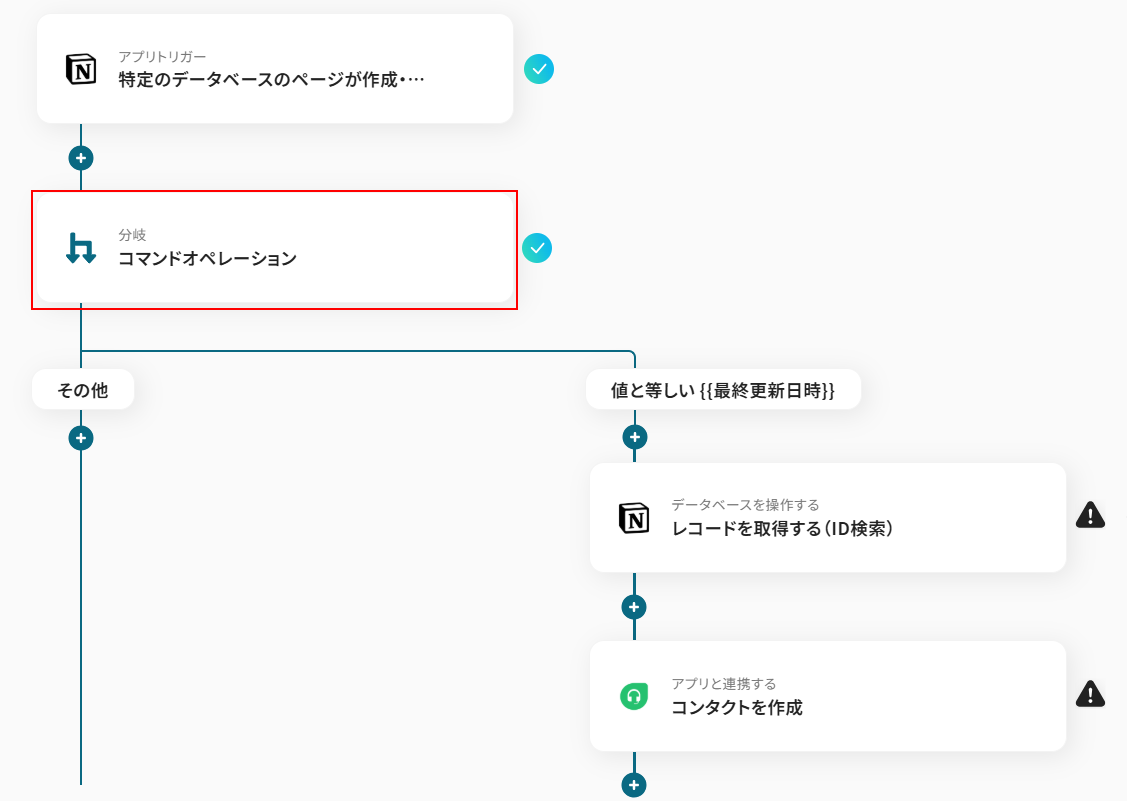Add a step below the Notion trigger card

[x=81, y=158]
